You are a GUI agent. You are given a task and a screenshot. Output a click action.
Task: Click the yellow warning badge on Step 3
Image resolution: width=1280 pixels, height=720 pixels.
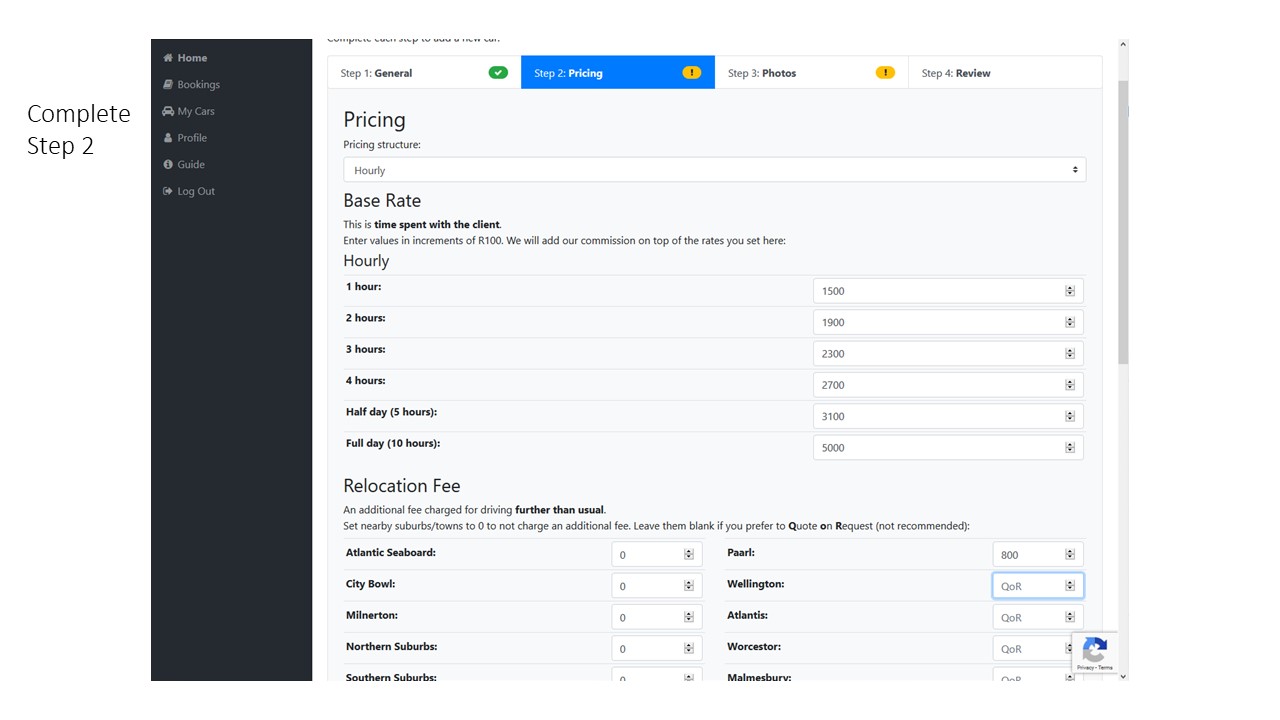pyautogui.click(x=885, y=73)
